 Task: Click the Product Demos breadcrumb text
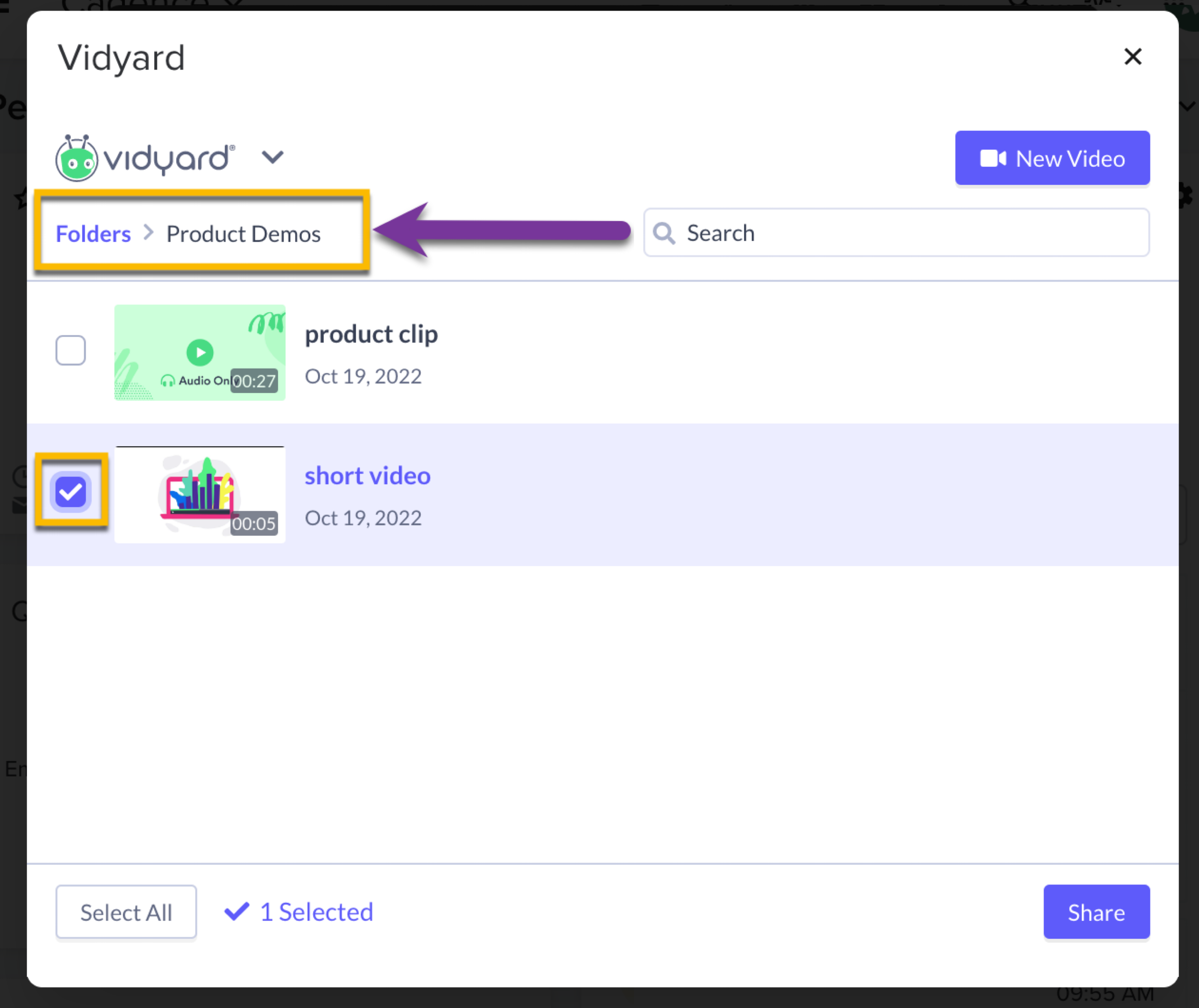(x=244, y=234)
